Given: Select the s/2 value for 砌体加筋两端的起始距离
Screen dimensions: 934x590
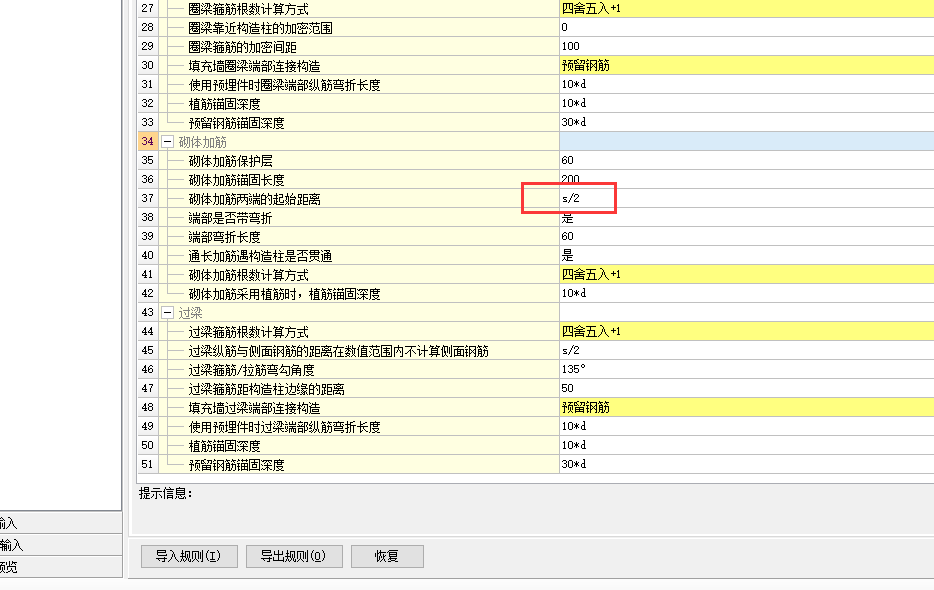Looking at the screenshot, I should click(x=571, y=198).
